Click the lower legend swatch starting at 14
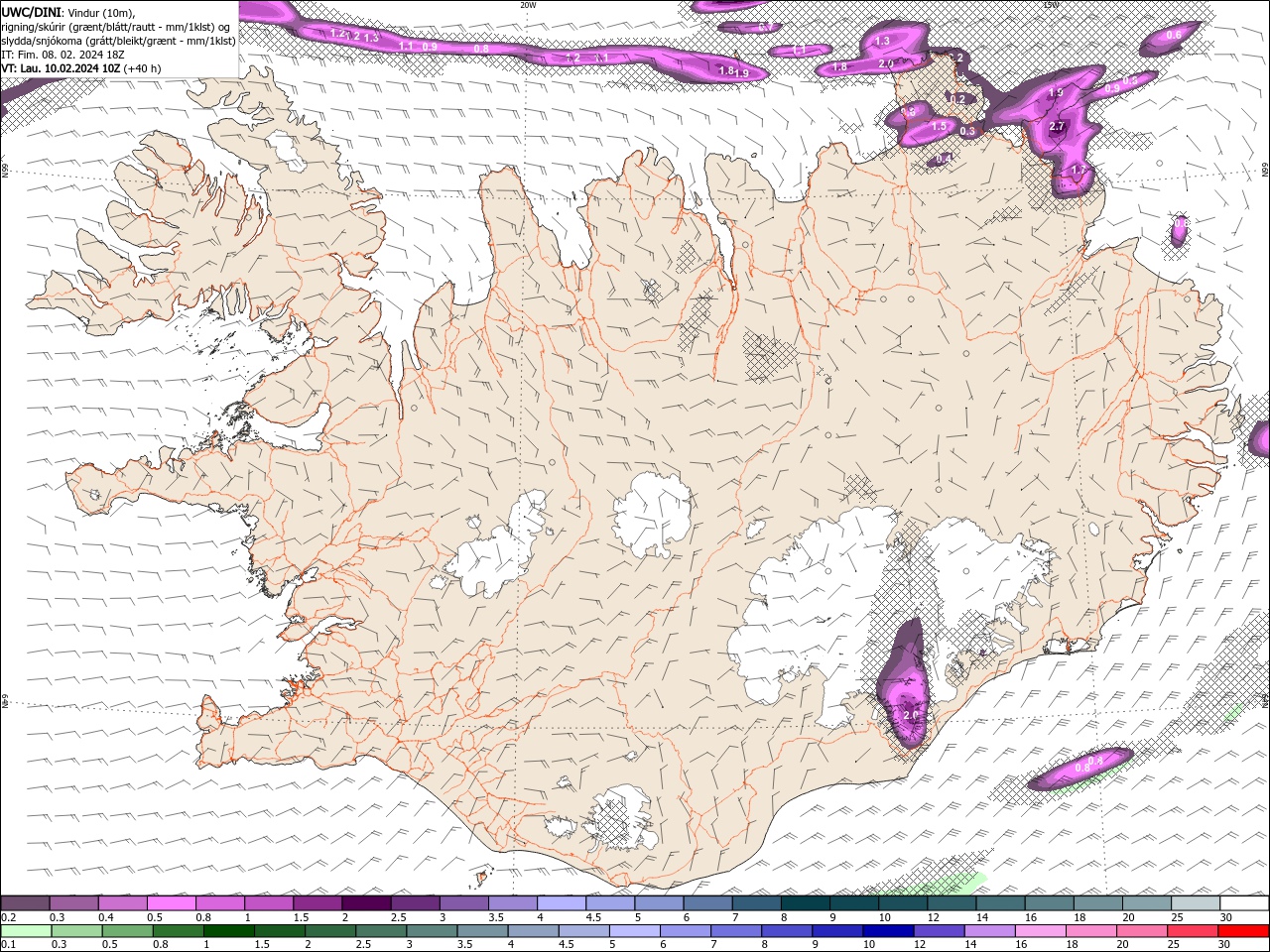 coord(990,931)
